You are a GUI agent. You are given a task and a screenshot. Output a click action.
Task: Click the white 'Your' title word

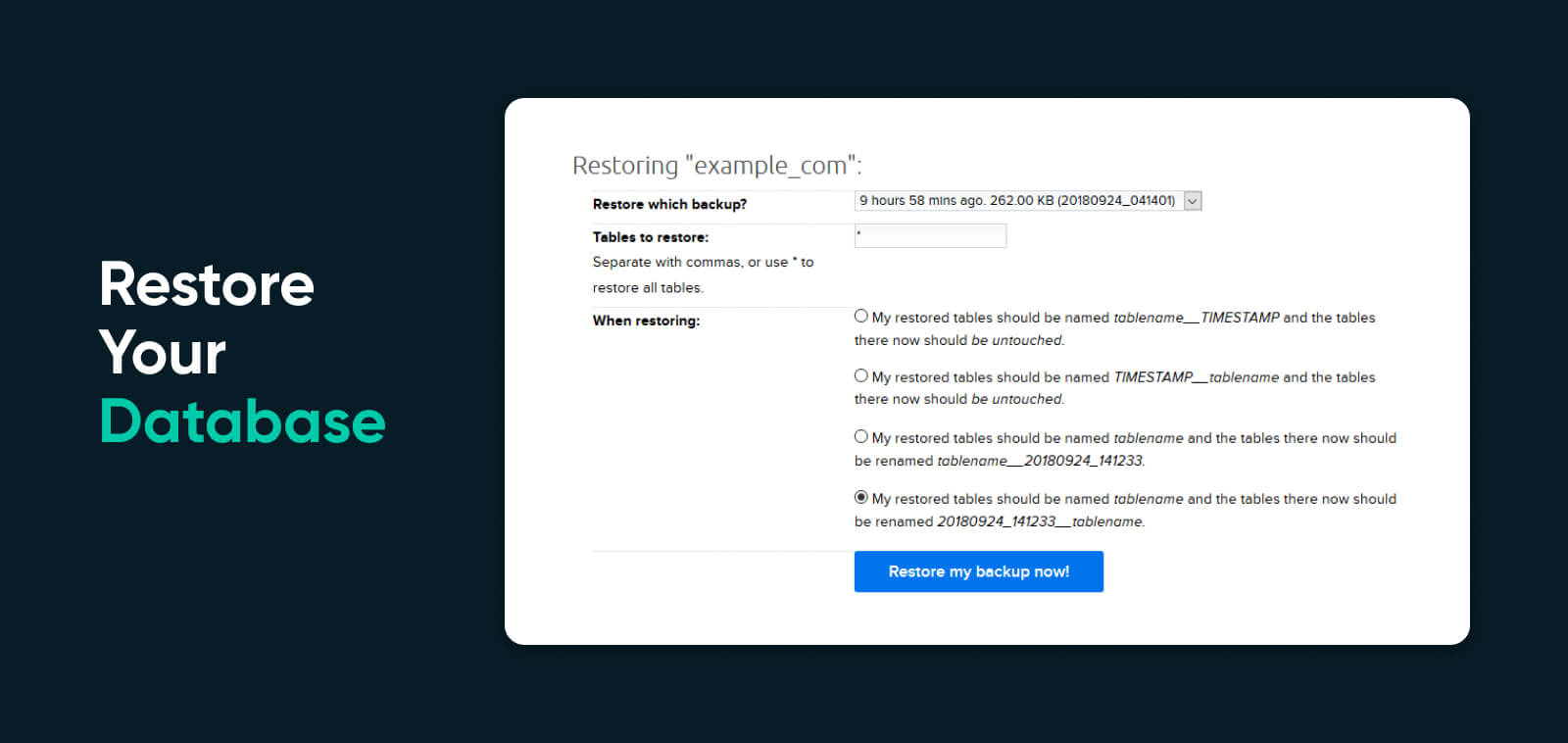[163, 353]
